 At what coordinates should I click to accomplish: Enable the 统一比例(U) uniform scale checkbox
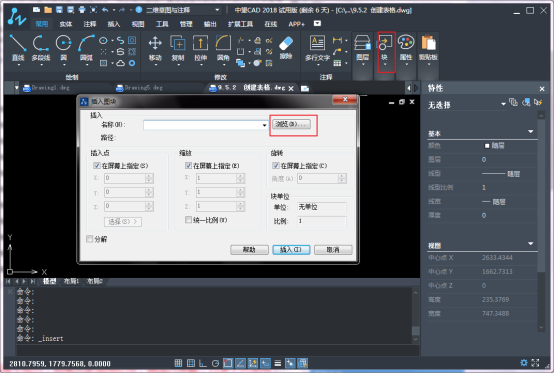pos(188,220)
